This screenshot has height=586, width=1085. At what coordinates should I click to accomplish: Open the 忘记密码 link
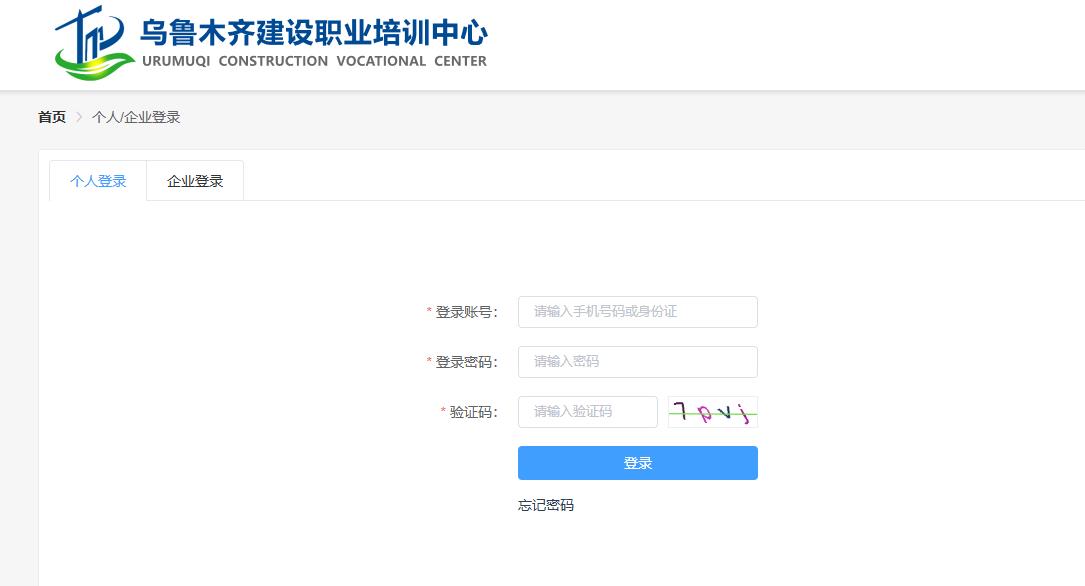pyautogui.click(x=546, y=505)
